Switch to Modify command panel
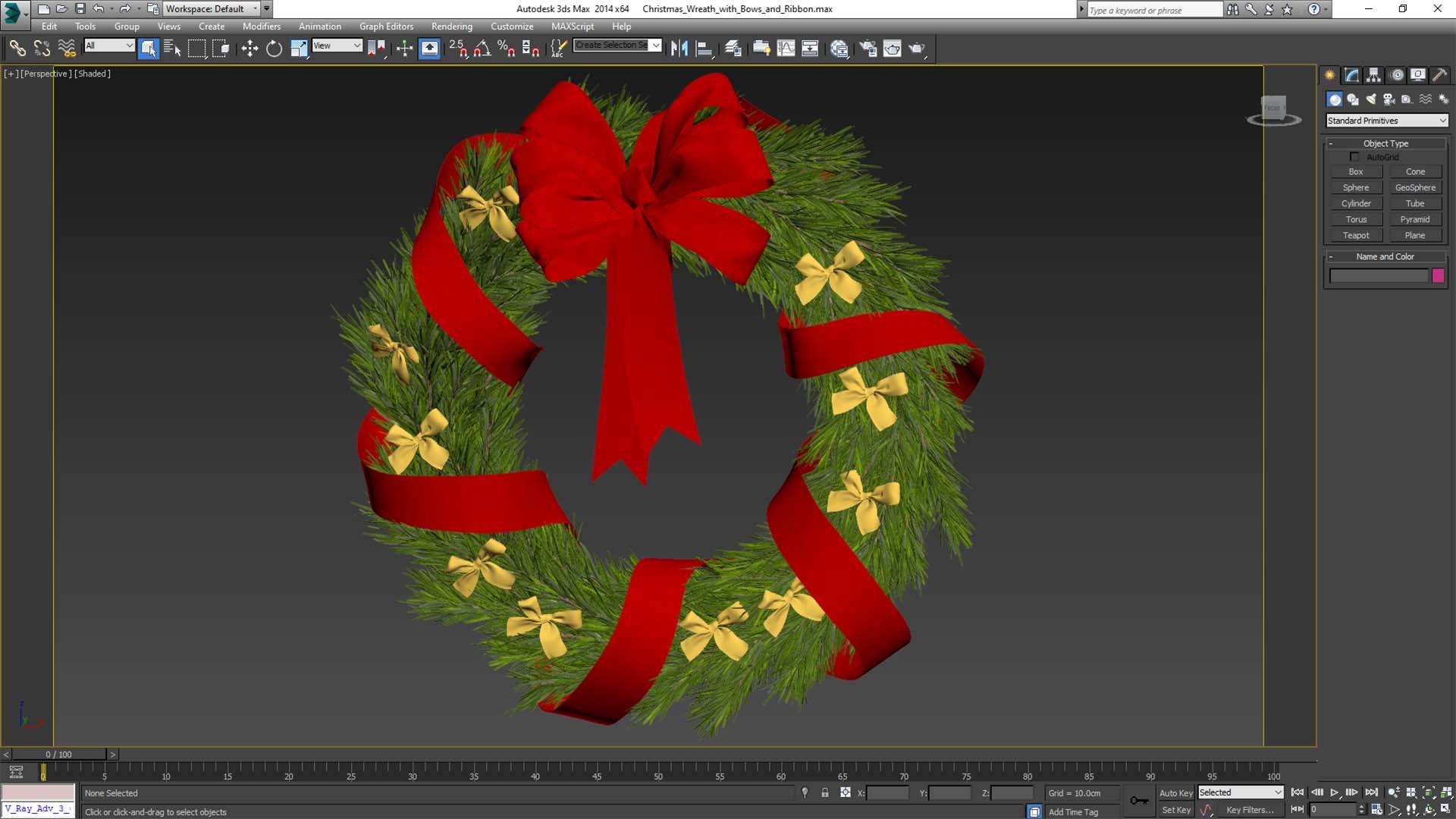The width and height of the screenshot is (1456, 819). [1352, 75]
